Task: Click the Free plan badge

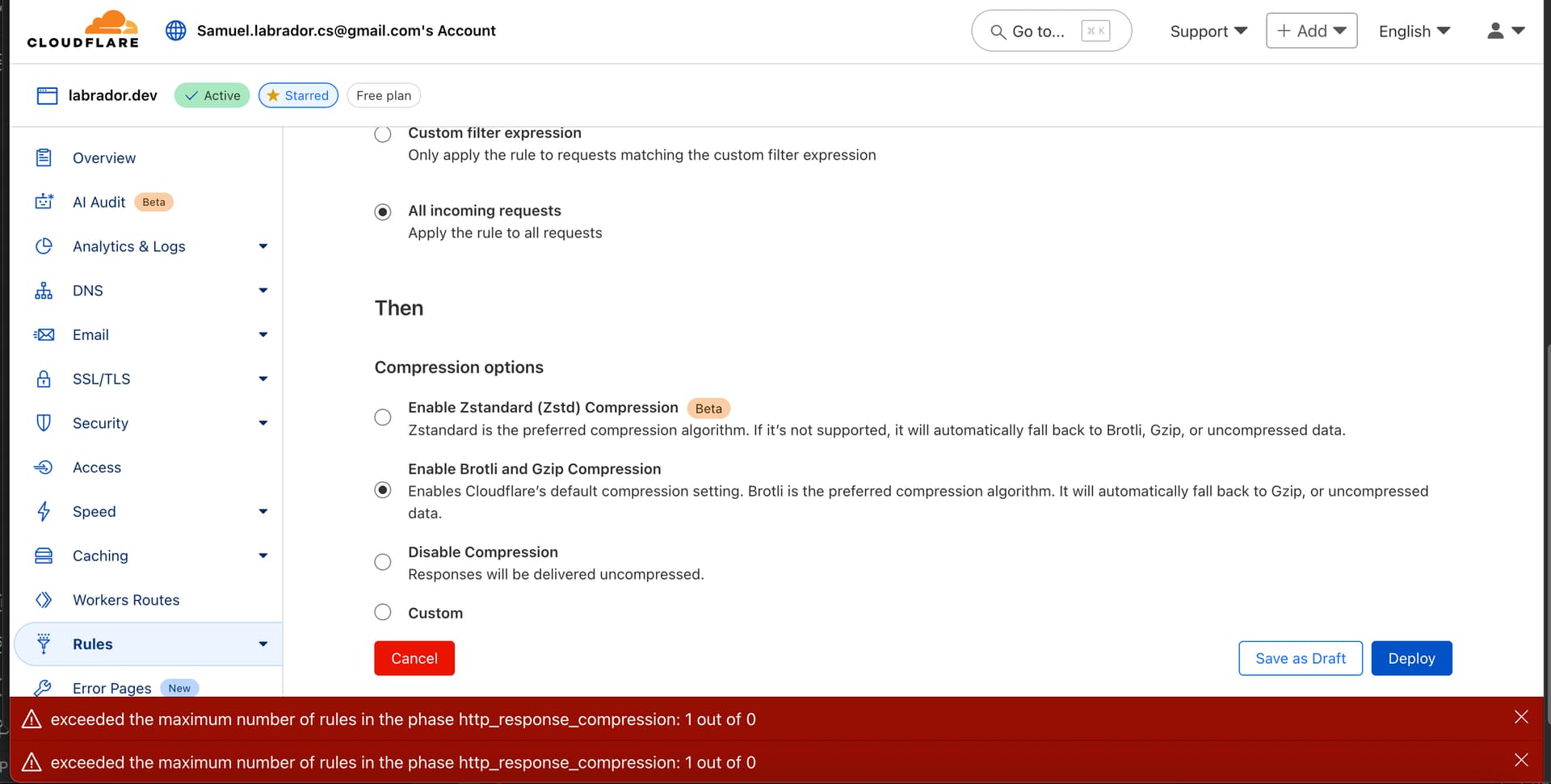Action: 384,95
